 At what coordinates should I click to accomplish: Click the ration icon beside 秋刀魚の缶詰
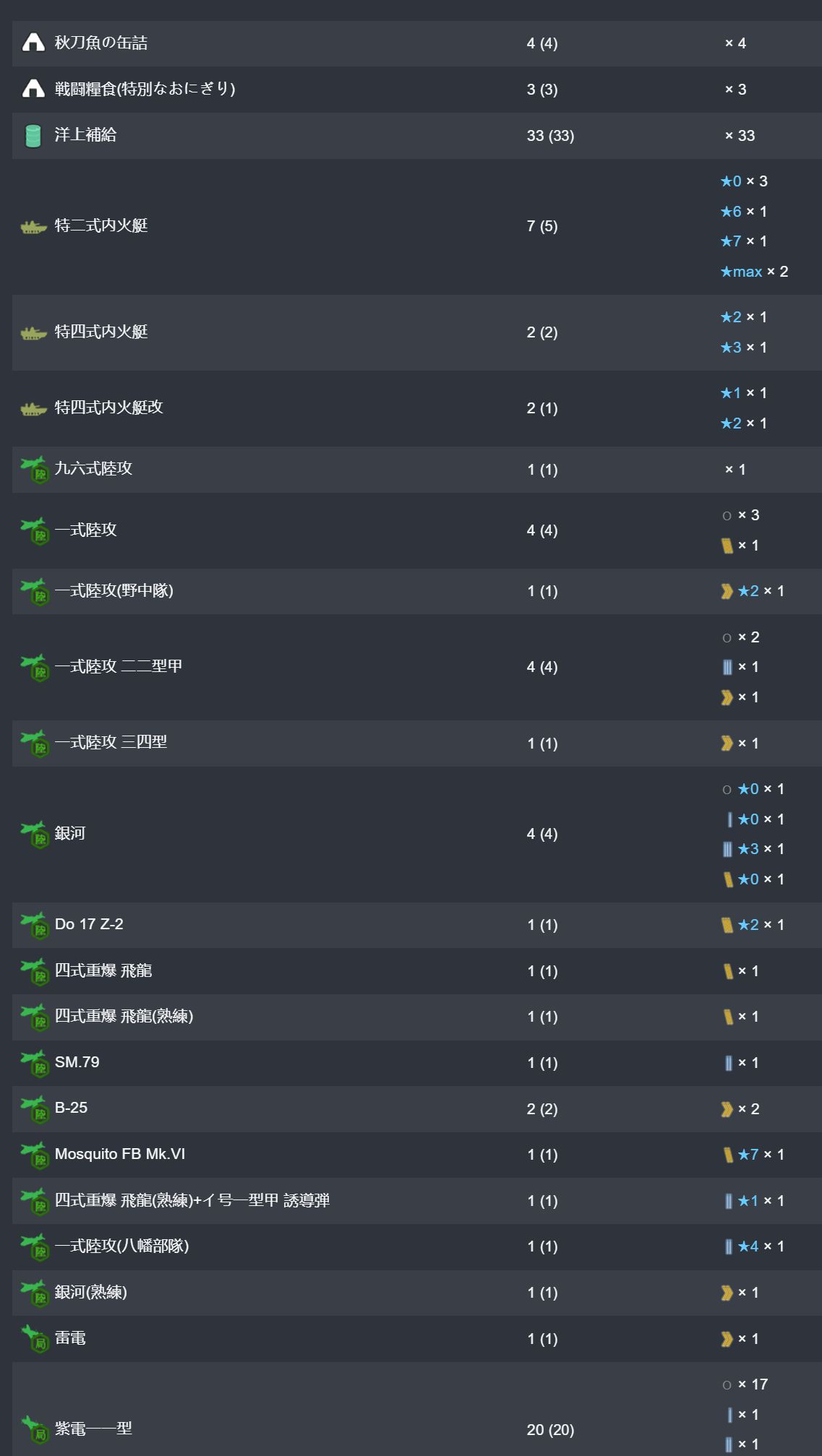[33, 43]
